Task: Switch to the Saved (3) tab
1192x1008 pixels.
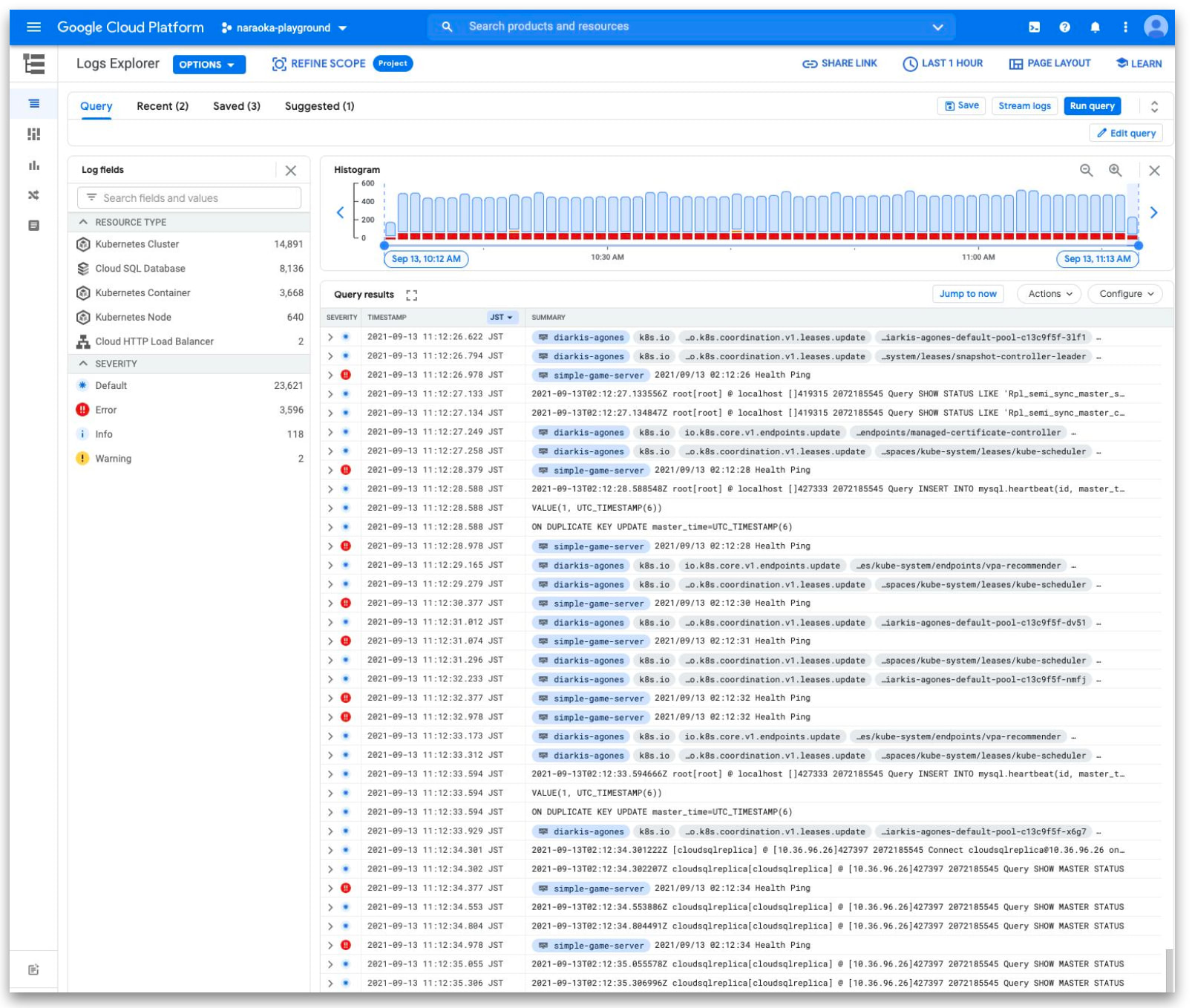Action: pyautogui.click(x=237, y=106)
